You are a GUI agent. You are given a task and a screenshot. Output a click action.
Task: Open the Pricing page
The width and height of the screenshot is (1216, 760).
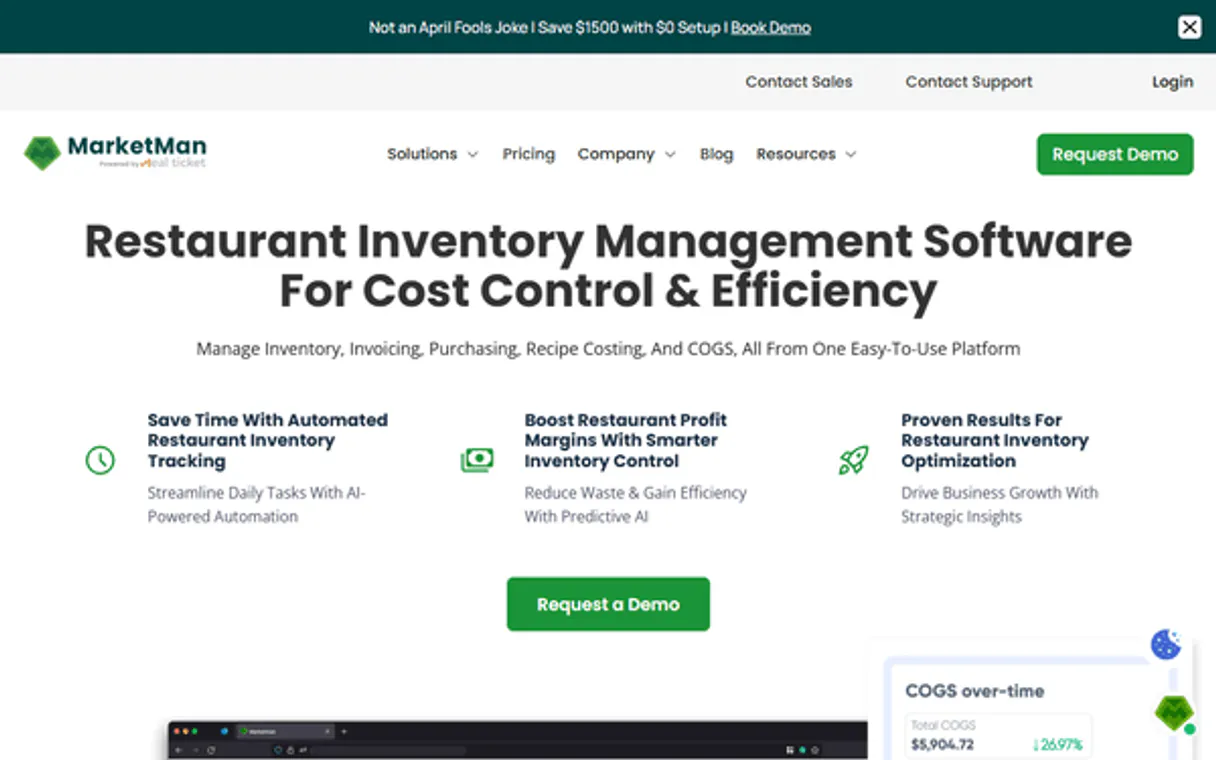[528, 154]
